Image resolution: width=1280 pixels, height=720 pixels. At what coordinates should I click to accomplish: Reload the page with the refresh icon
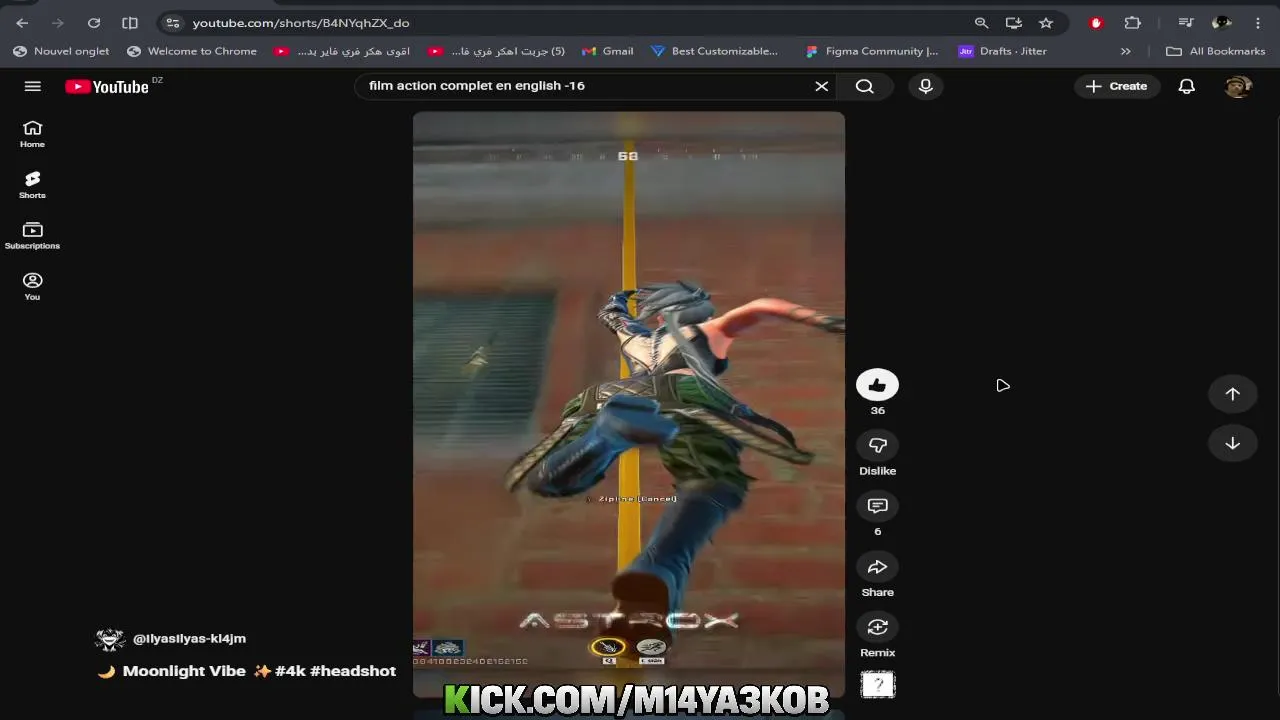(94, 23)
